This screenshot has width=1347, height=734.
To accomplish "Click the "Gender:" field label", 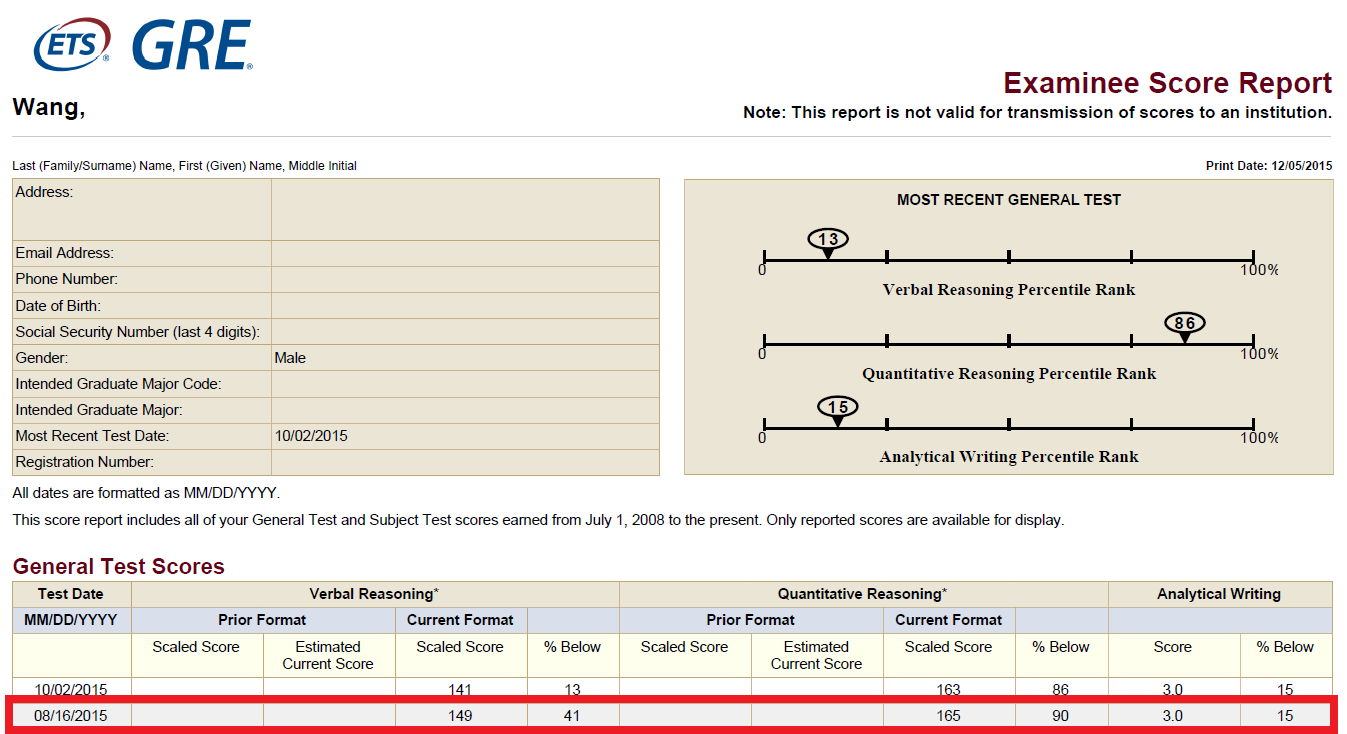I will [x=41, y=357].
